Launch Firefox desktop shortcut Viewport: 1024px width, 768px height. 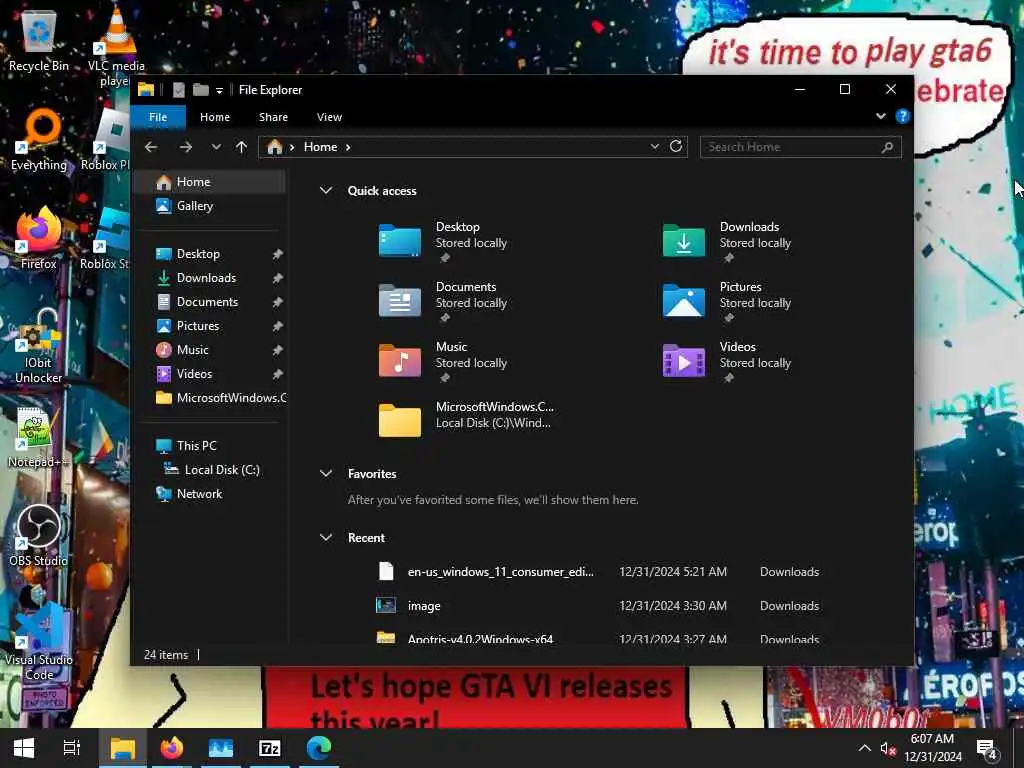click(x=39, y=239)
